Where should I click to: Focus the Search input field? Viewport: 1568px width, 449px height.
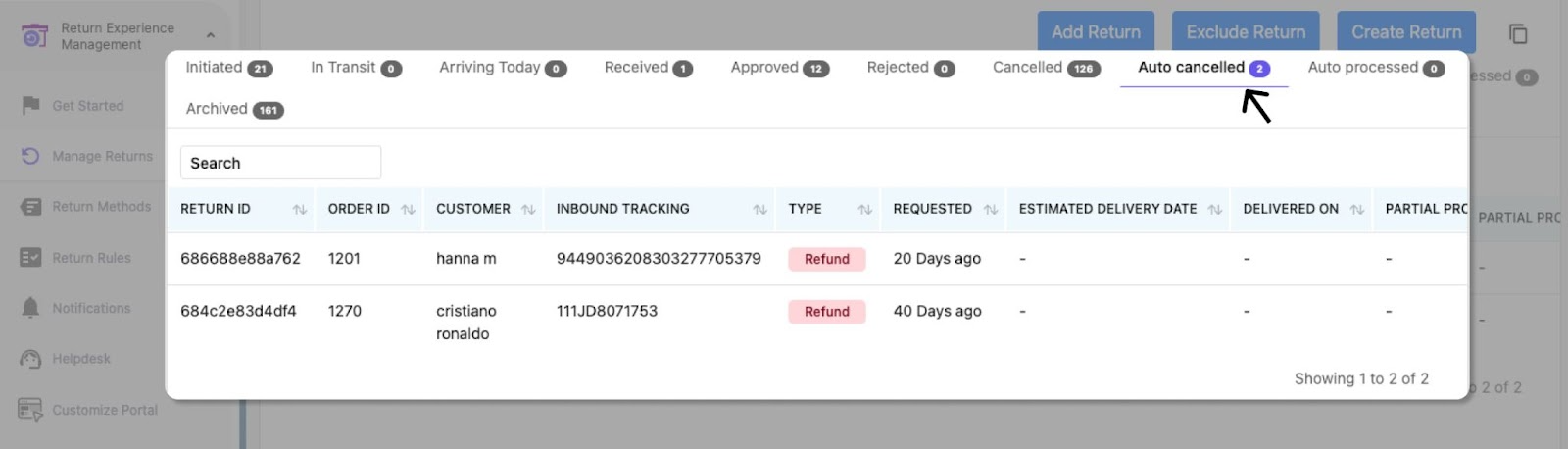[280, 163]
